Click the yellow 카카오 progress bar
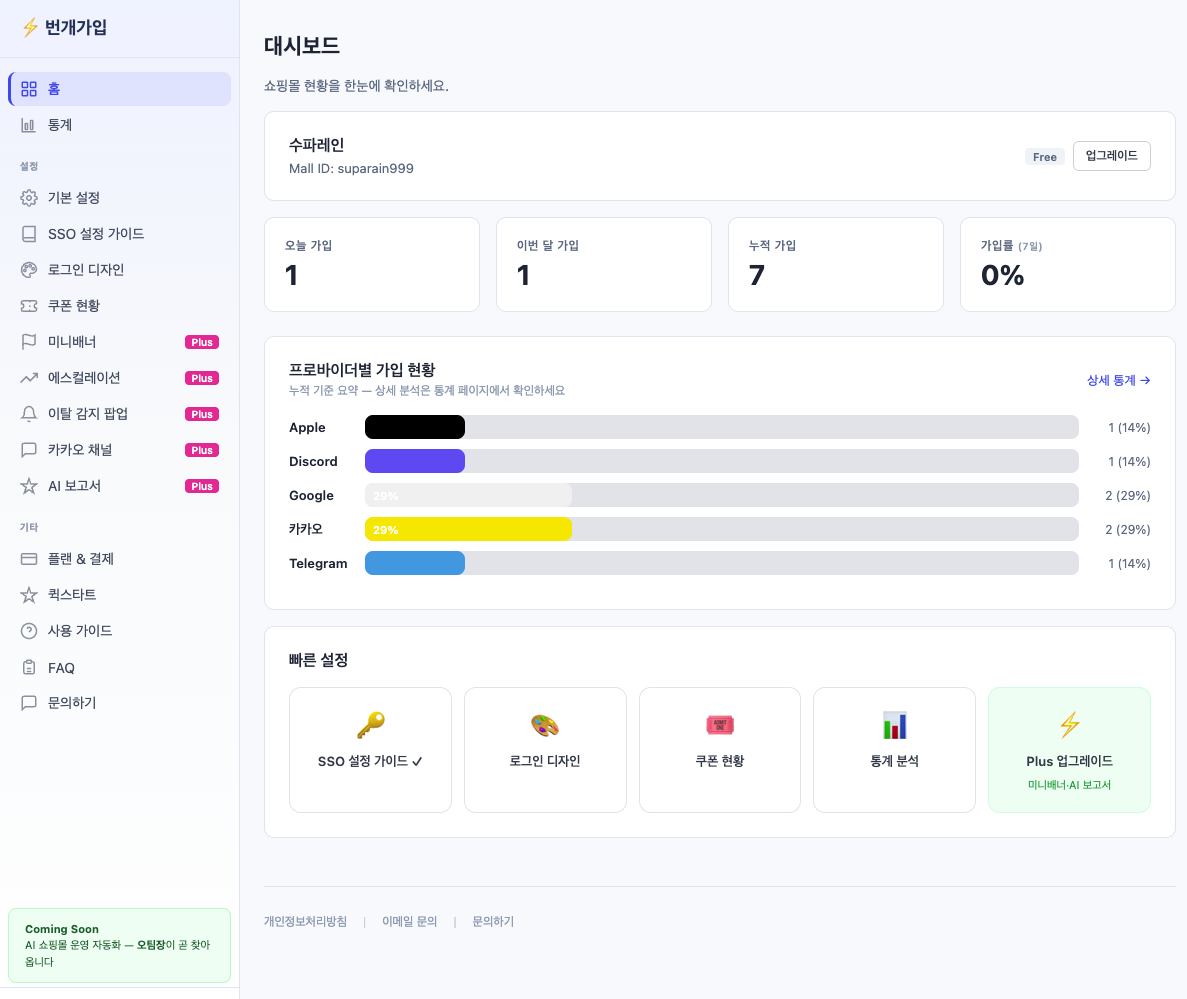 coord(468,529)
